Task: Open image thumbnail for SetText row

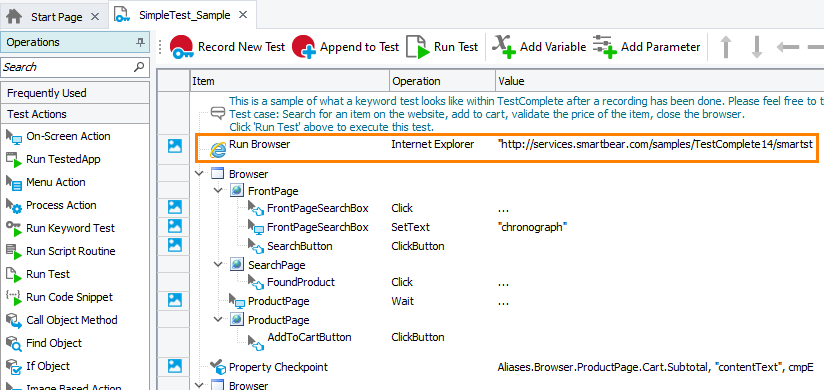Action: tap(174, 226)
